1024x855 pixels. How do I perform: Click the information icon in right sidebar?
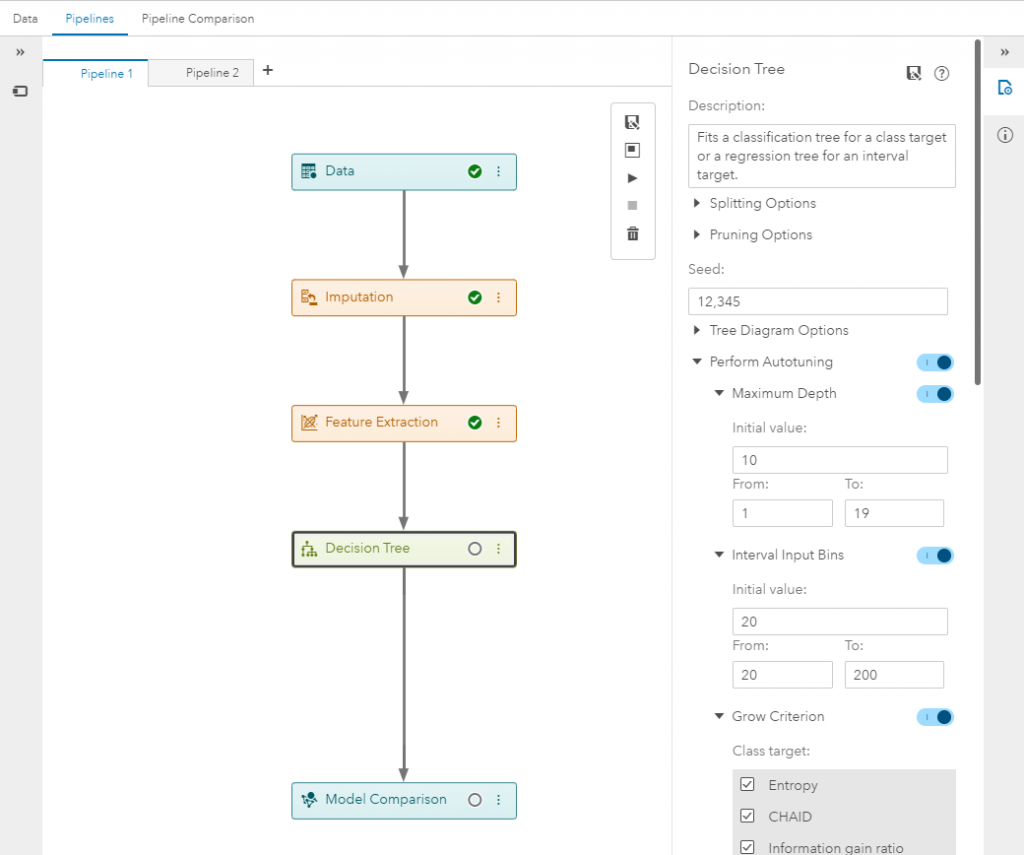tap(1005, 135)
